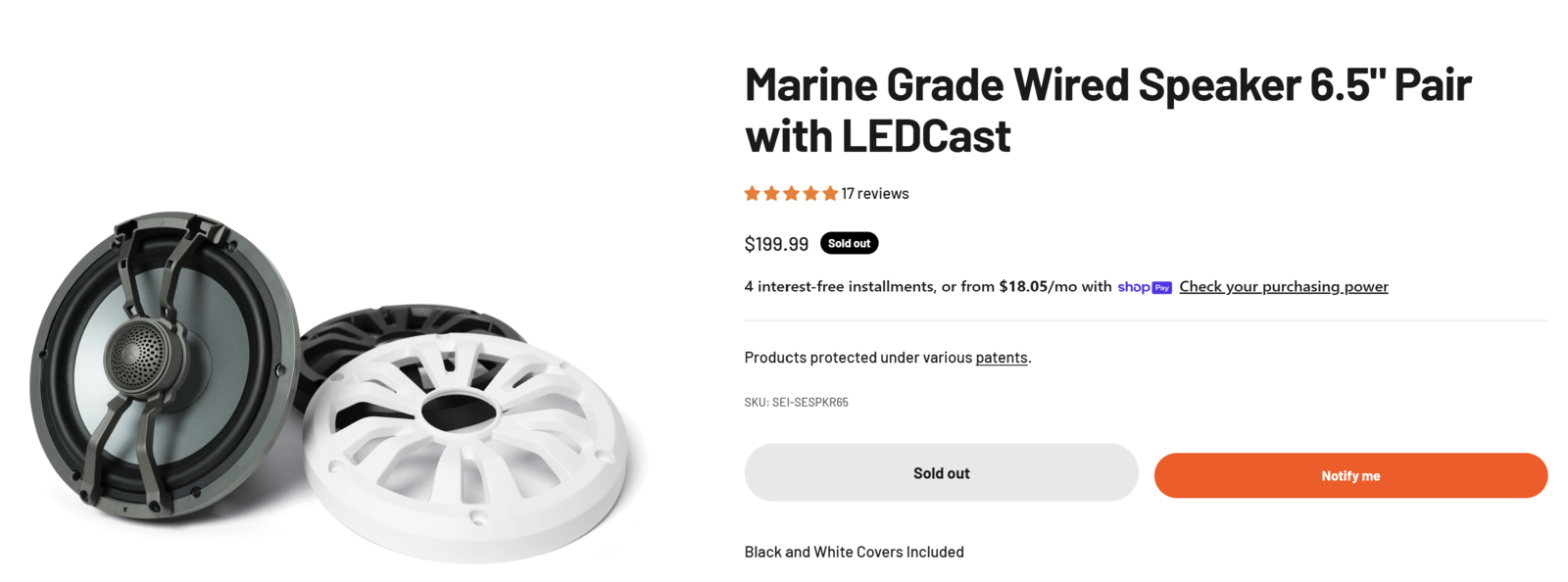Image resolution: width=1568 pixels, height=582 pixels.
Task: Click the $199.99 price text
Action: pyautogui.click(x=776, y=243)
